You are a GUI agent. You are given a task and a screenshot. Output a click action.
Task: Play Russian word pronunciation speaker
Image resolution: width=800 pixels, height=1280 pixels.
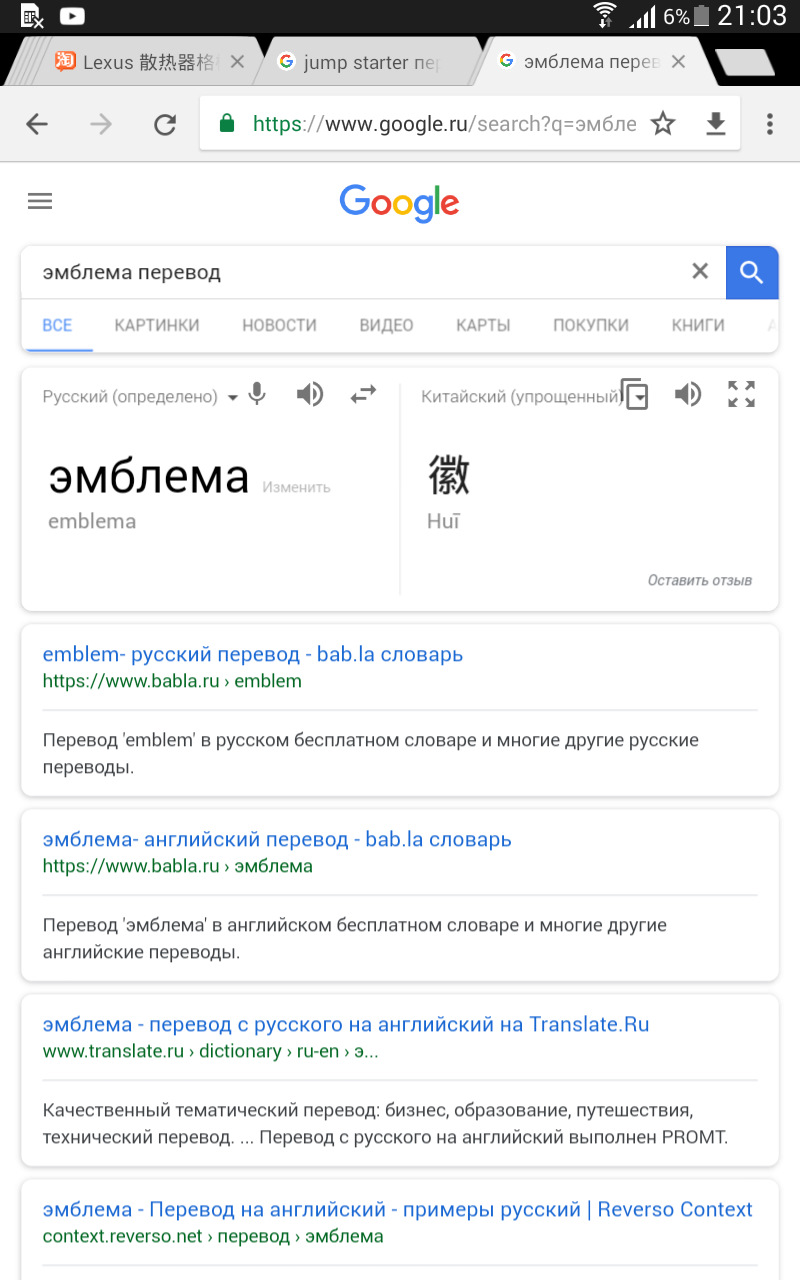point(310,395)
